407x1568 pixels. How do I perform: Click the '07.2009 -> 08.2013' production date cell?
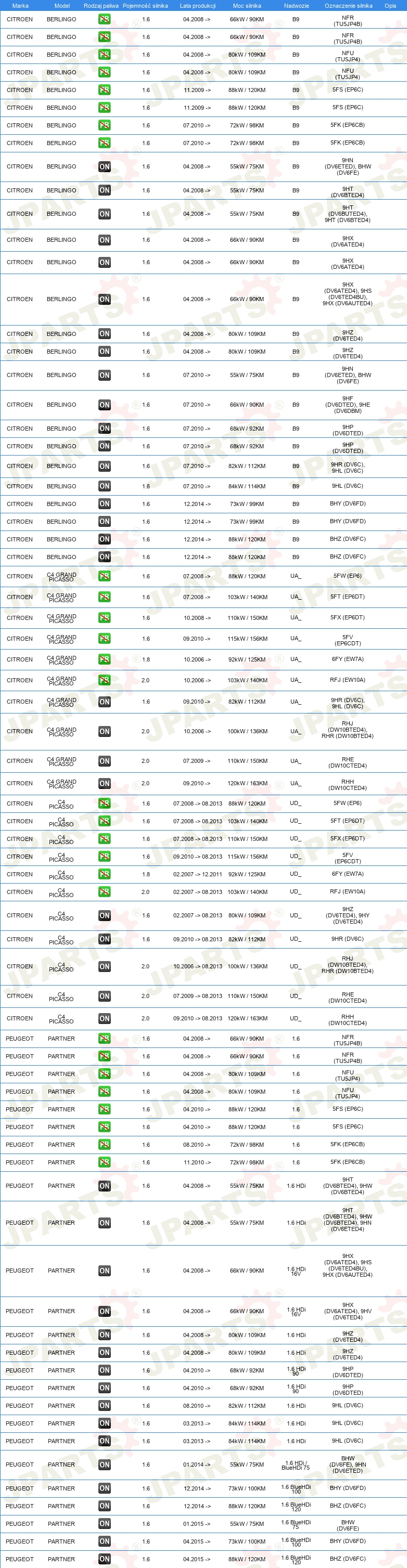(x=197, y=996)
